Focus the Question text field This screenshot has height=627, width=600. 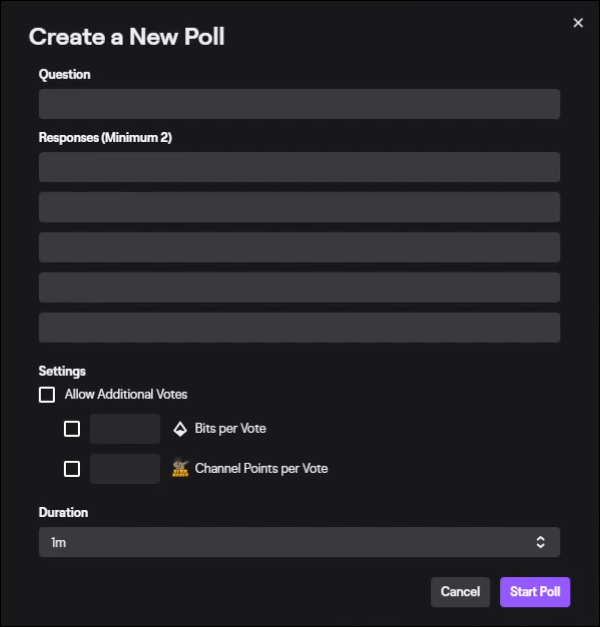coord(299,104)
